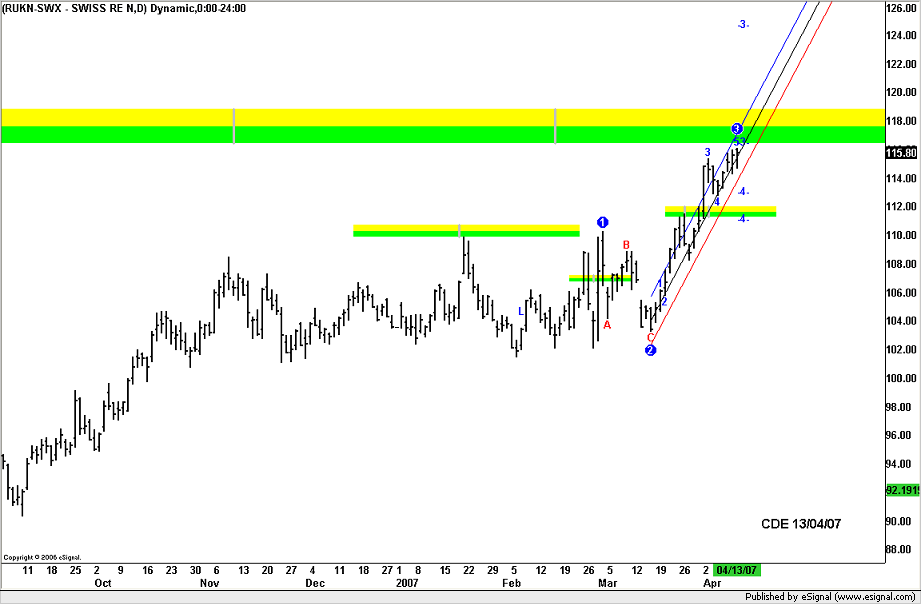Image resolution: width=921 pixels, height=604 pixels.
Task: Click the RUKN-SWX SWISS RE chart title
Action: 124,8
